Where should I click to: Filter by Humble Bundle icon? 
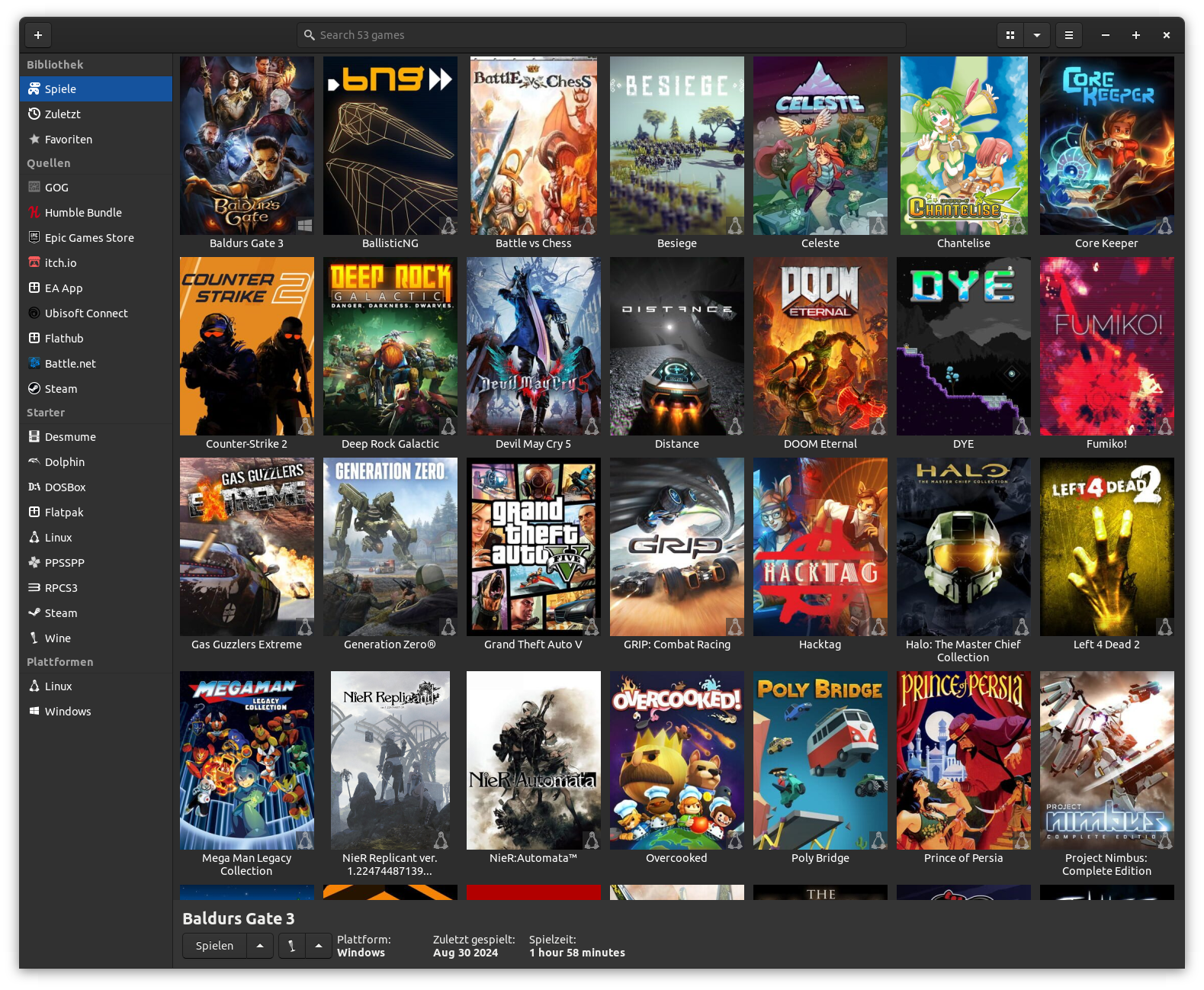34,213
